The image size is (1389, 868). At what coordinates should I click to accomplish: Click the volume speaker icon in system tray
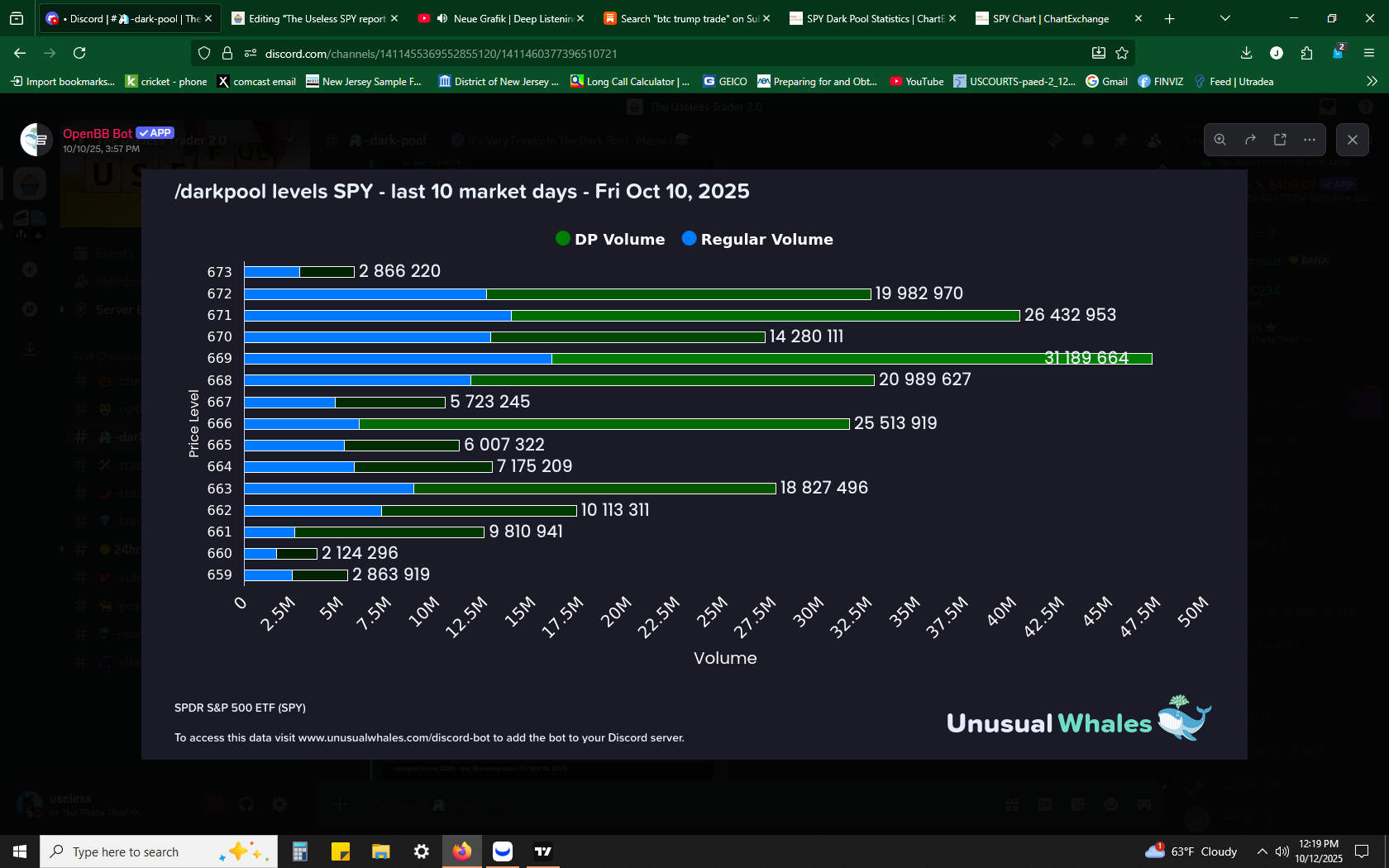[x=1282, y=851]
